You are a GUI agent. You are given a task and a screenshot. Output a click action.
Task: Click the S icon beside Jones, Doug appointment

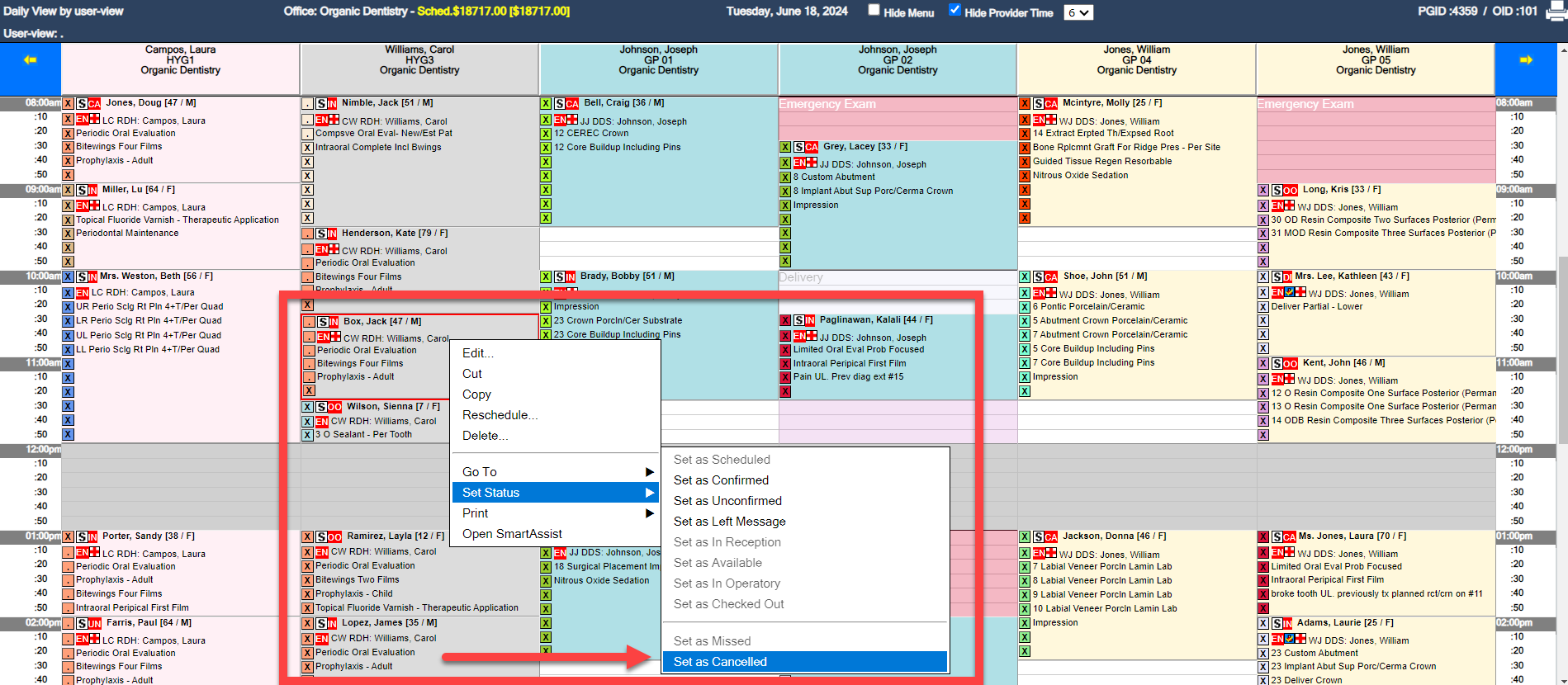(82, 103)
